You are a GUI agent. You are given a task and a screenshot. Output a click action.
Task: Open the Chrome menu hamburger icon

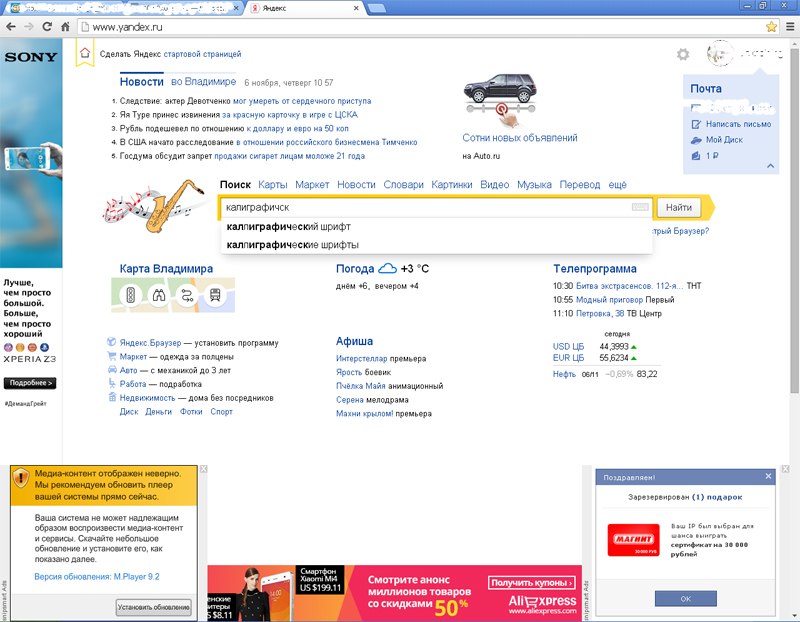click(x=790, y=27)
